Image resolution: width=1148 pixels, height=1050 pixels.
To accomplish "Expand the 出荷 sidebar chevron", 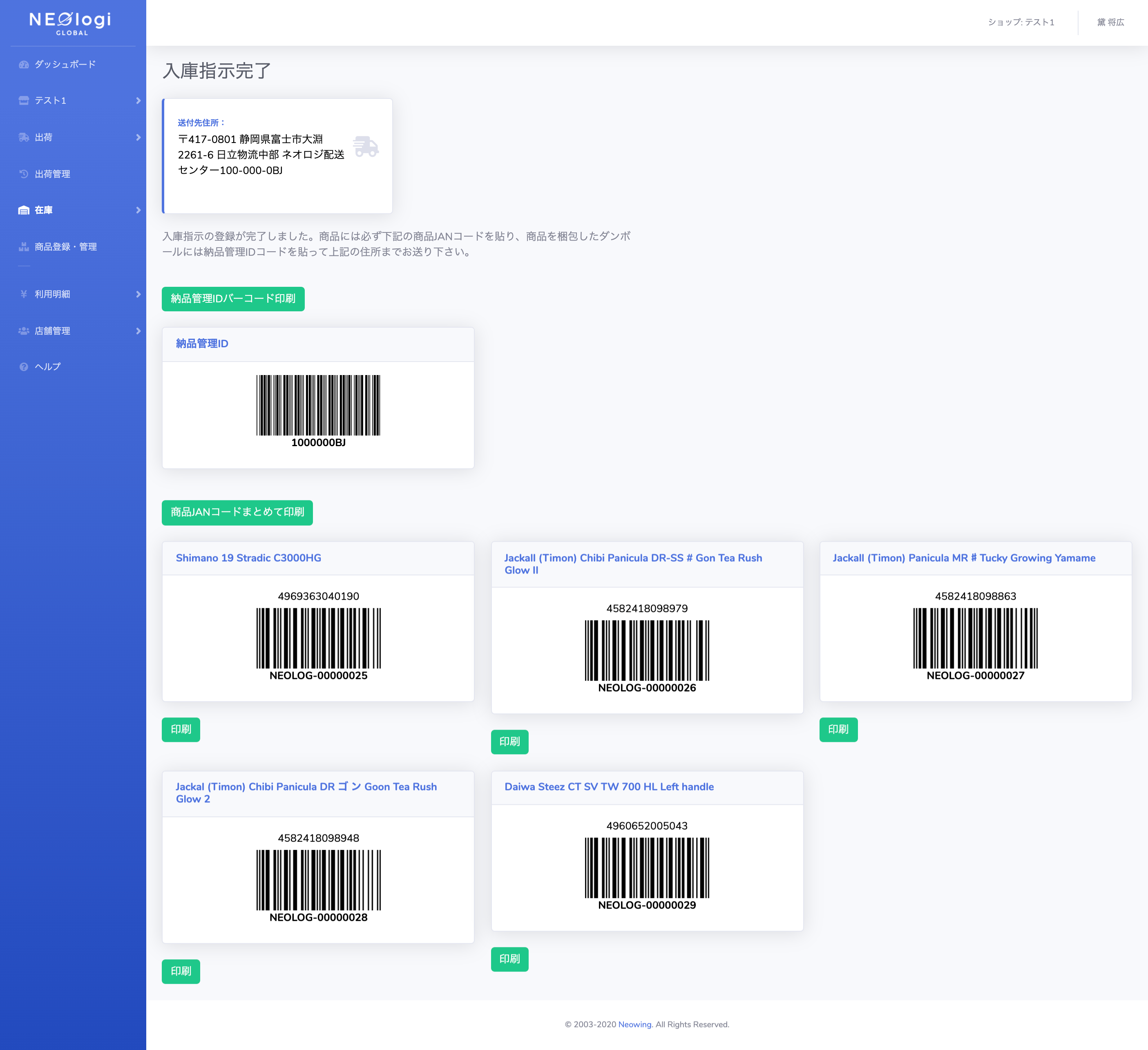I will click(138, 137).
